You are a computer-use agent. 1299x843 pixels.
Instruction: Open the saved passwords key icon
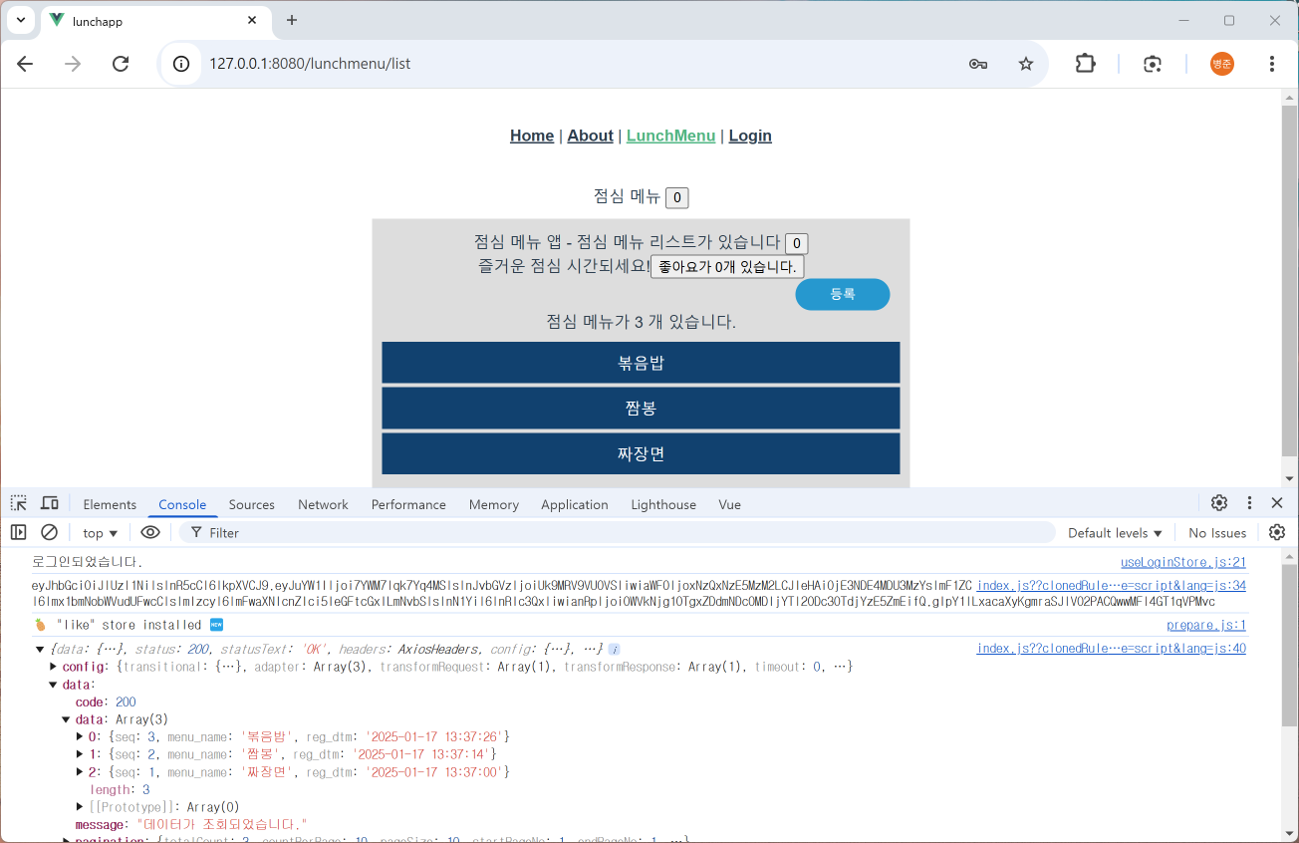pyautogui.click(x=978, y=64)
